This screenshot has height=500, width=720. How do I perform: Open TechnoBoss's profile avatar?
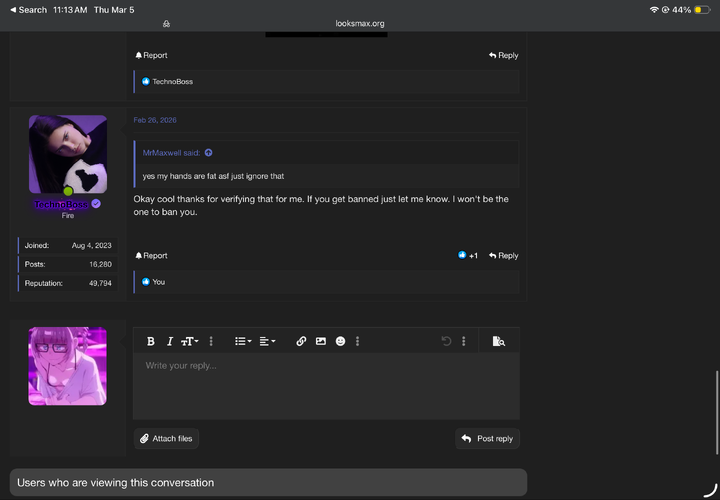[x=68, y=154]
